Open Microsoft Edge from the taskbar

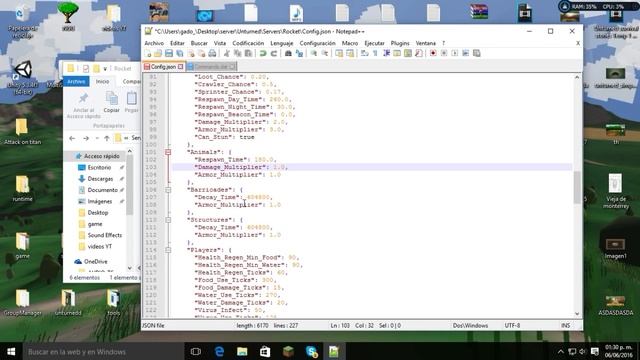point(219,351)
